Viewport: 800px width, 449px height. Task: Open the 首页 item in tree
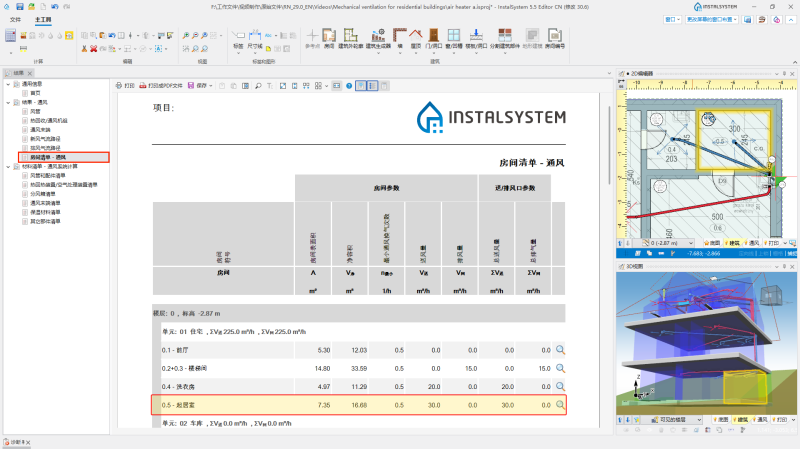35,93
